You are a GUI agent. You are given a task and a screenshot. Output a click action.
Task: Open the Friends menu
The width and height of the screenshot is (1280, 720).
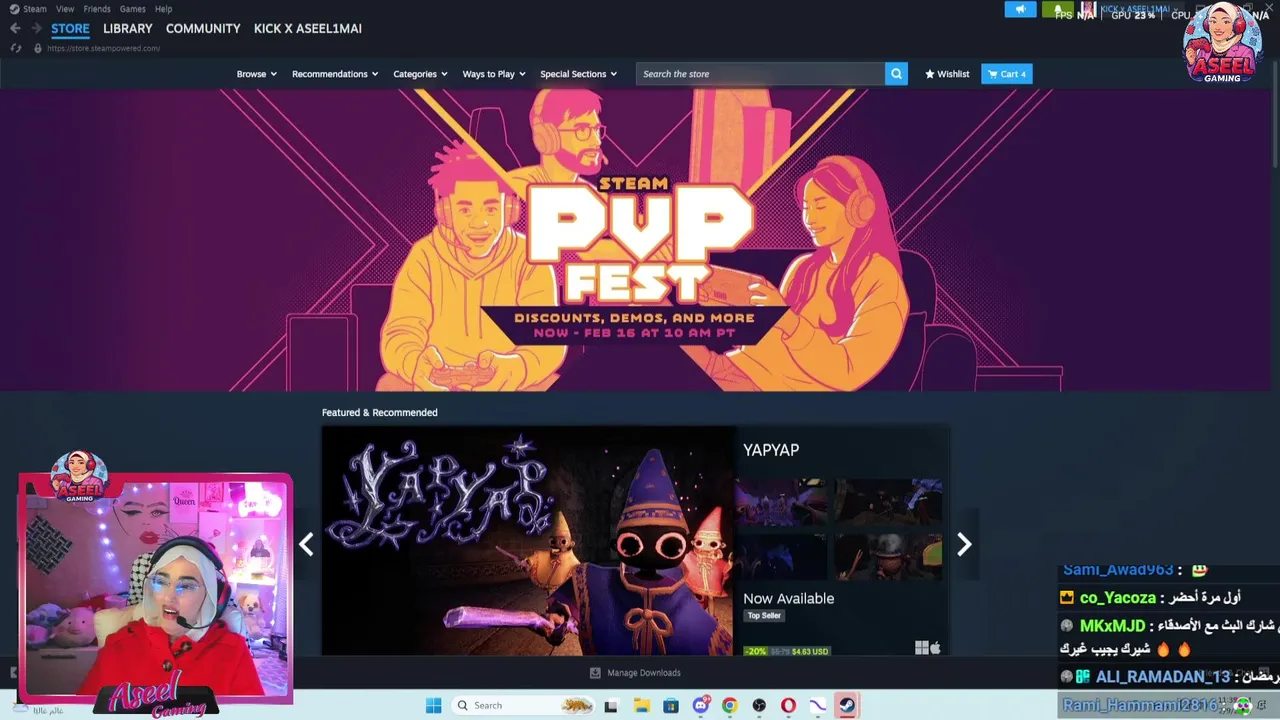click(97, 9)
